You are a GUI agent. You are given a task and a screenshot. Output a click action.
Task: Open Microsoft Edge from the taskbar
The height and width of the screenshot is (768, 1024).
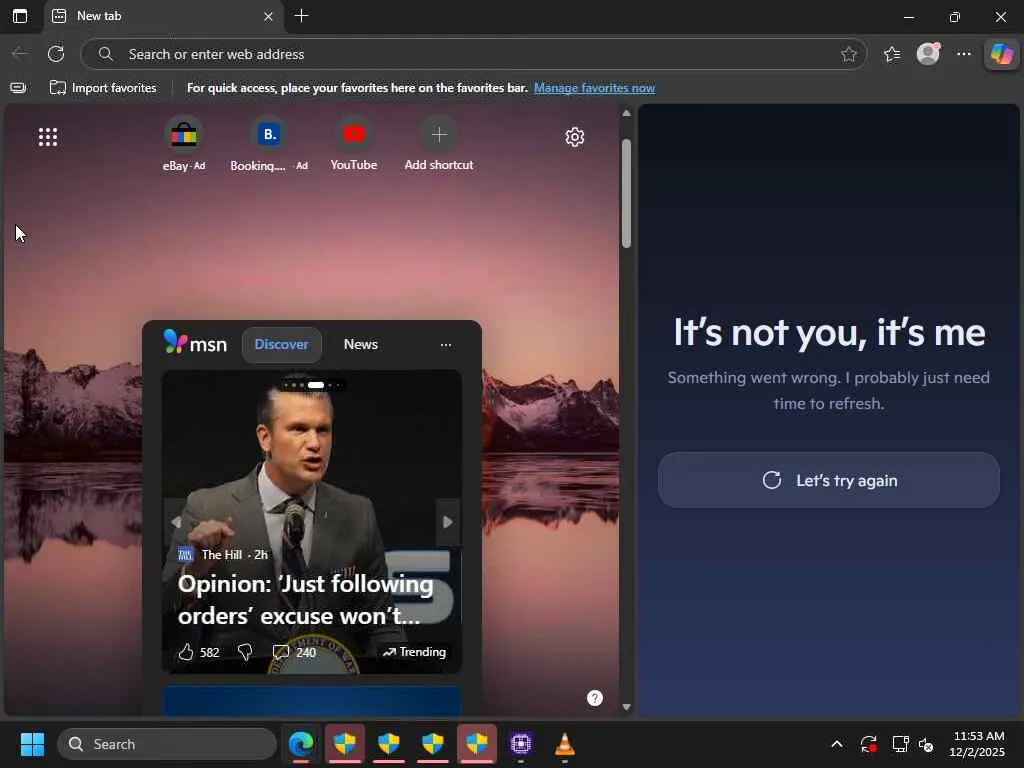click(301, 744)
